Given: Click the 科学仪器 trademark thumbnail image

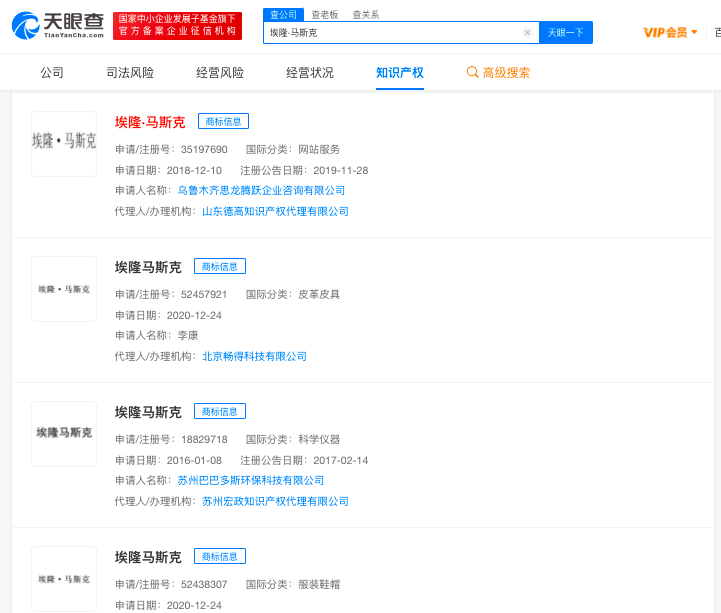Looking at the screenshot, I should 64,434.
